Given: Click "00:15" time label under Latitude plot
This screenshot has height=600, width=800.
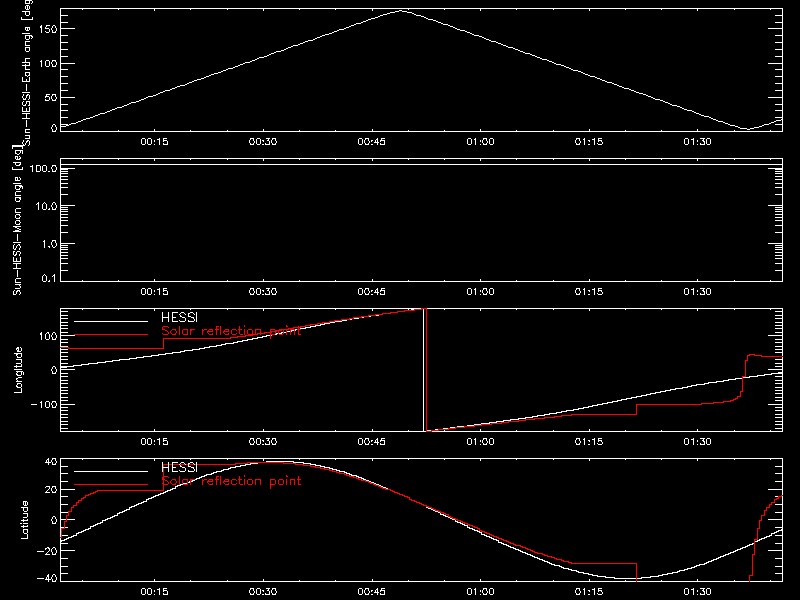Looking at the screenshot, I should tap(154, 592).
